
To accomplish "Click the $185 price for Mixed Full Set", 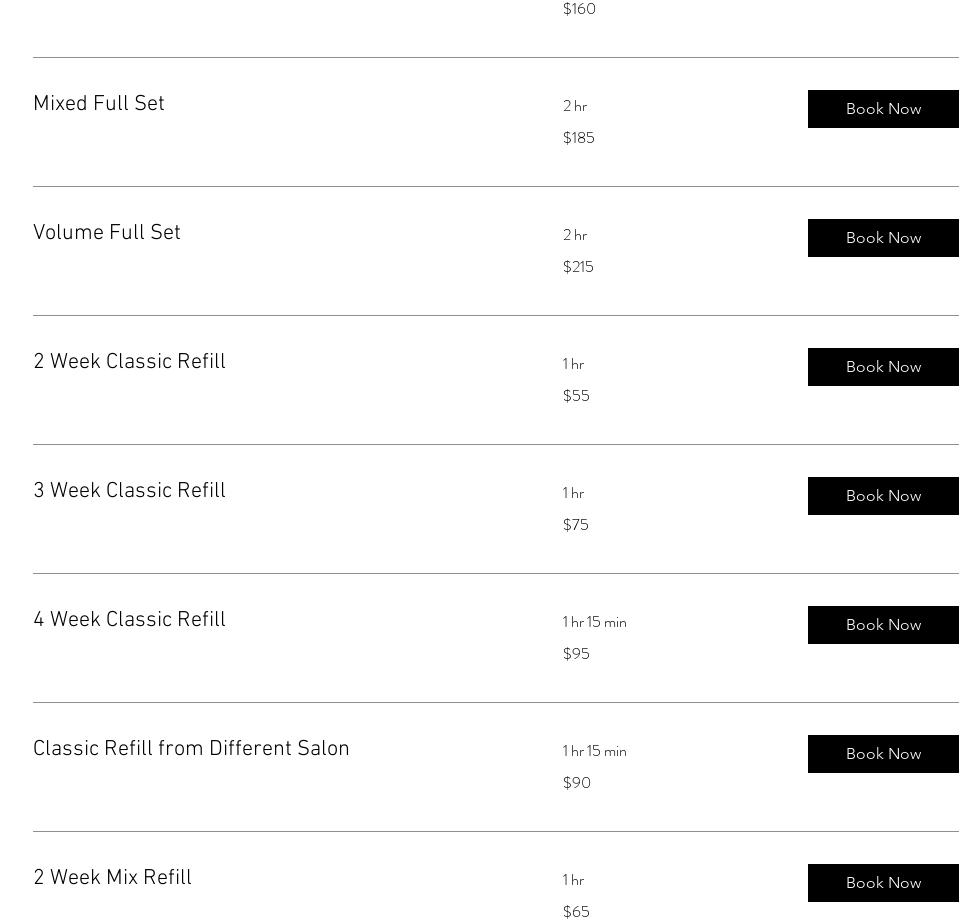I will 578,138.
